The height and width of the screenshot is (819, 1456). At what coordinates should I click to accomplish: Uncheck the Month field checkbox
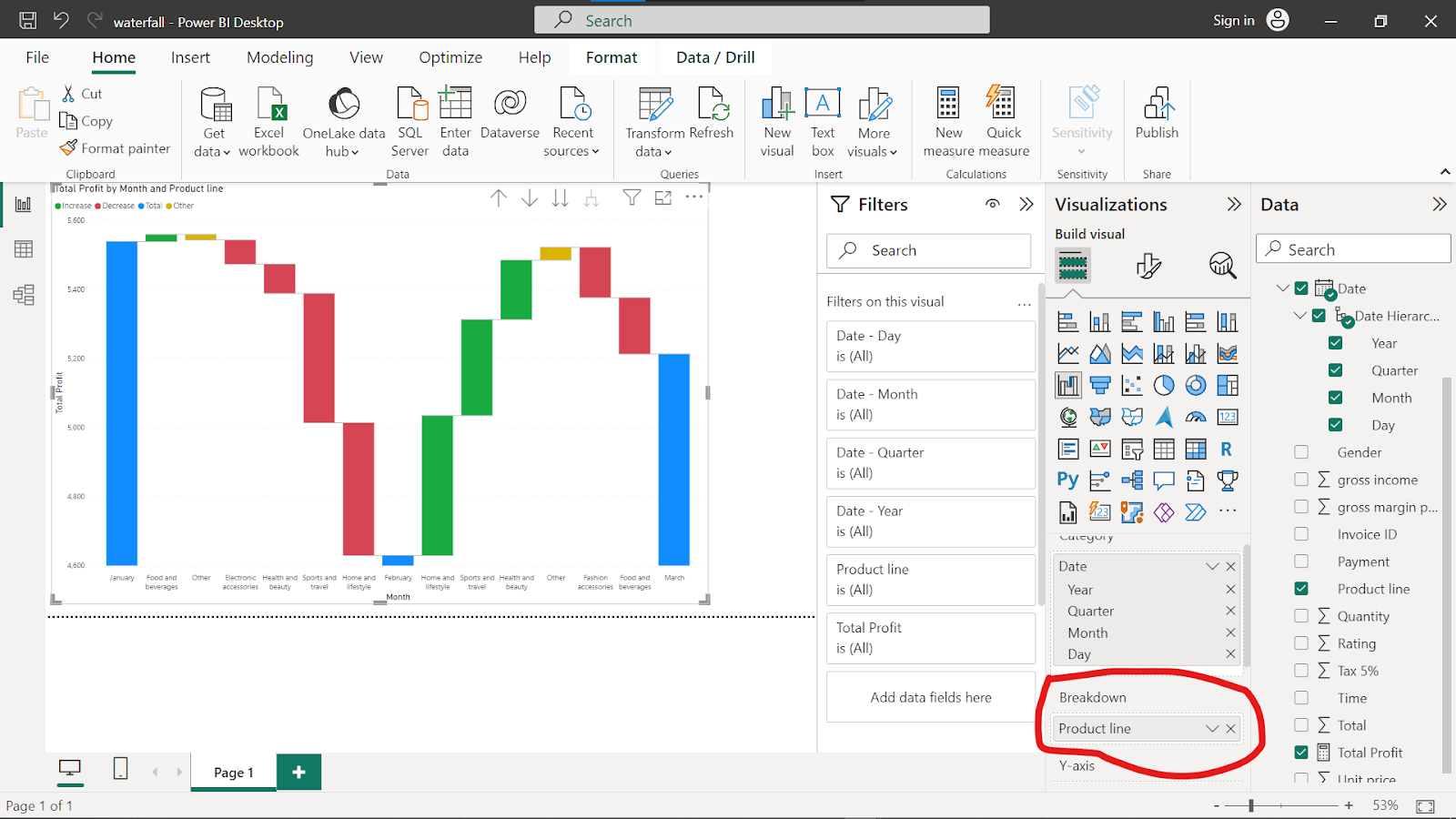click(1335, 398)
